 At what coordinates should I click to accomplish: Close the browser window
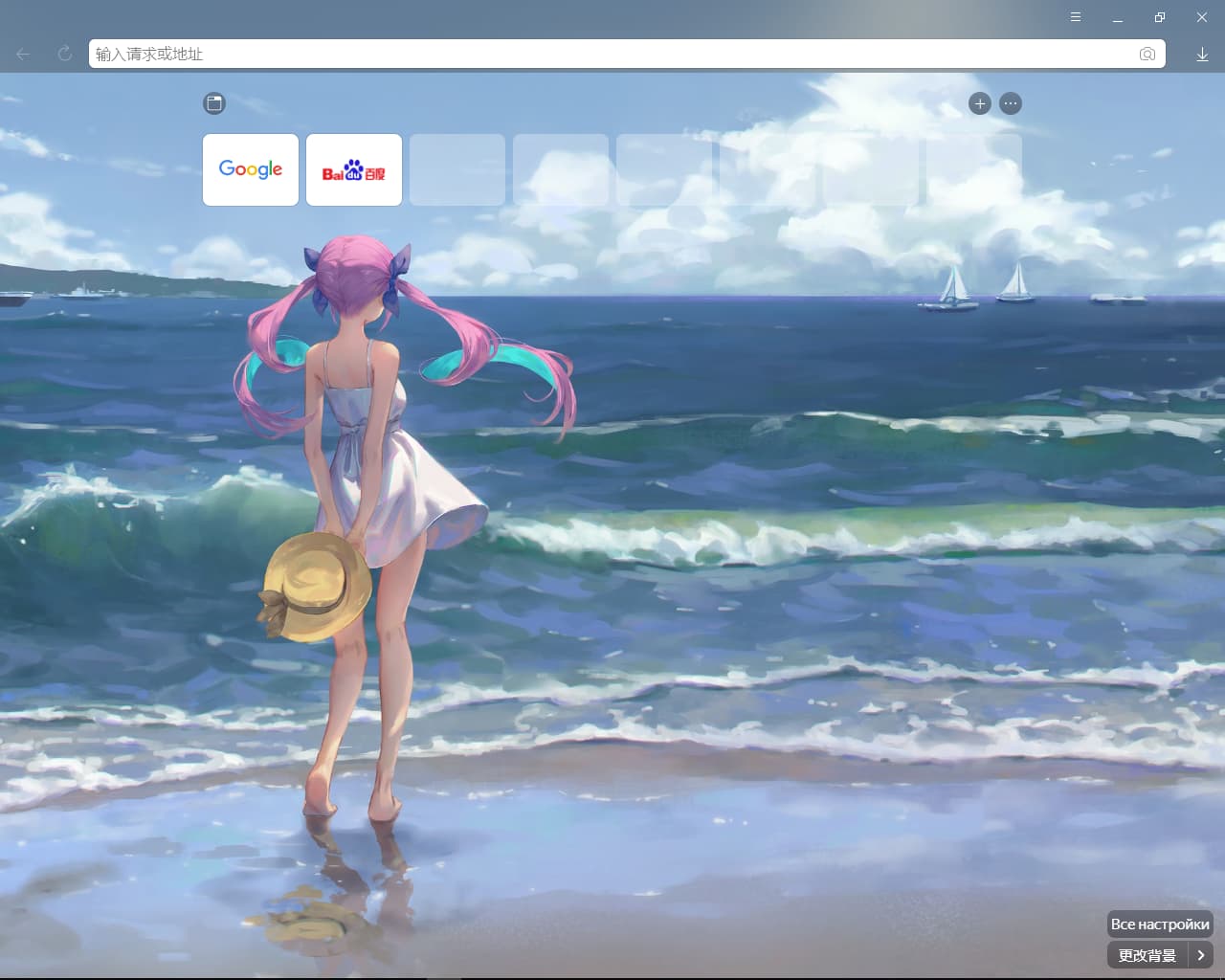coord(1202,17)
